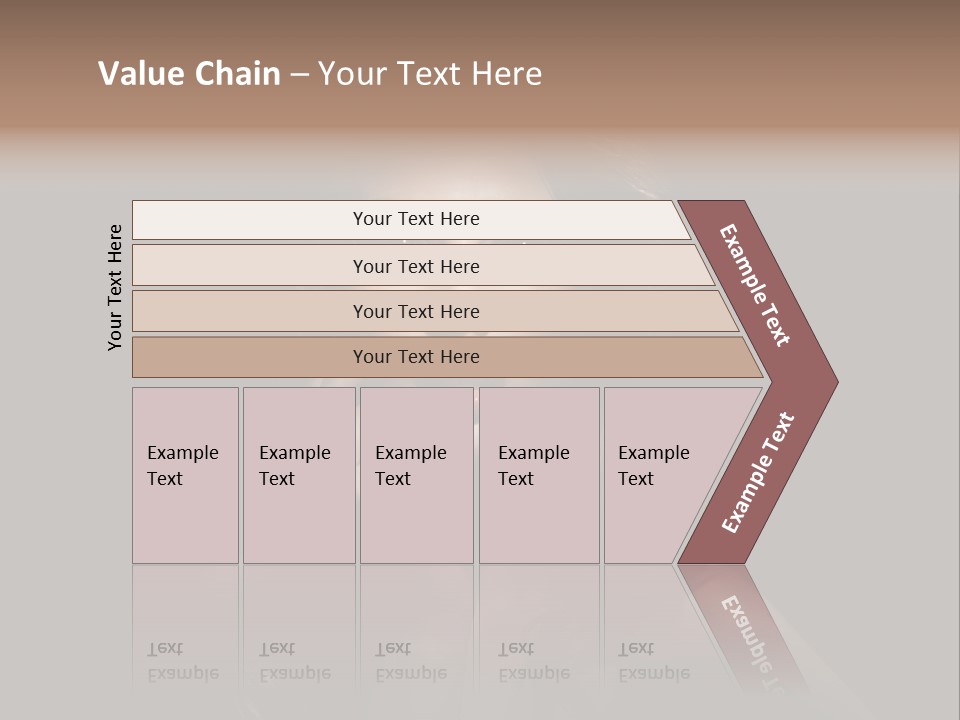Viewport: 960px width, 720px height.
Task: Click the darkest bottom "Your Text Here" bar
Action: [415, 357]
